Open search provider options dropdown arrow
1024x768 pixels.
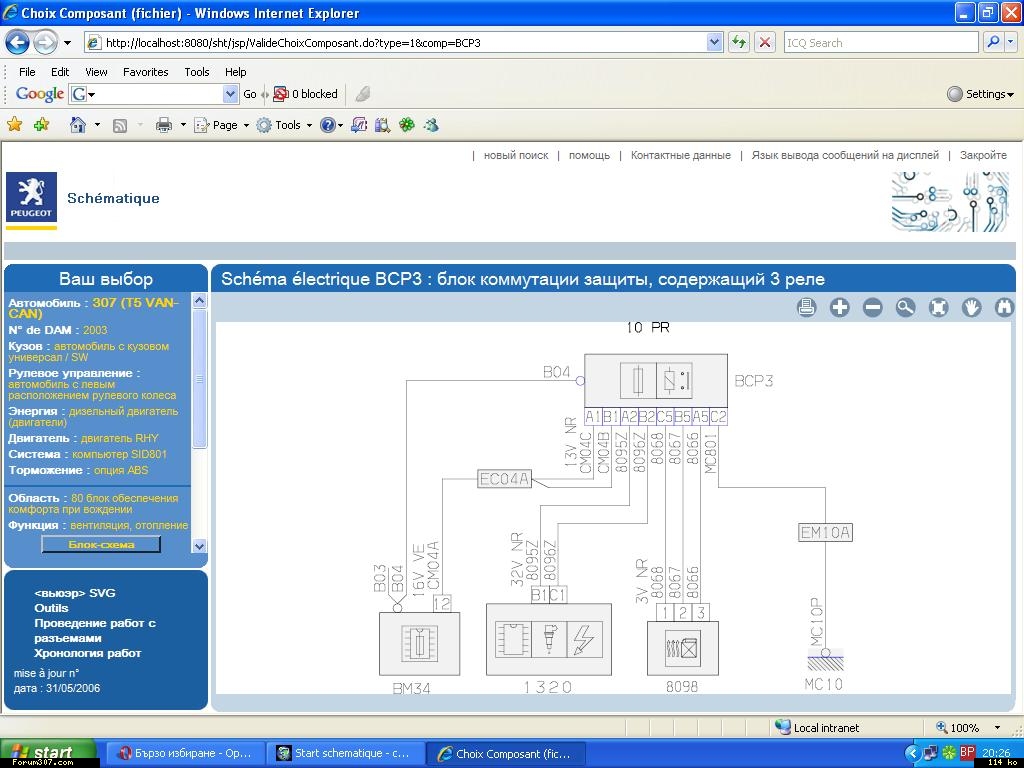pos(1012,42)
